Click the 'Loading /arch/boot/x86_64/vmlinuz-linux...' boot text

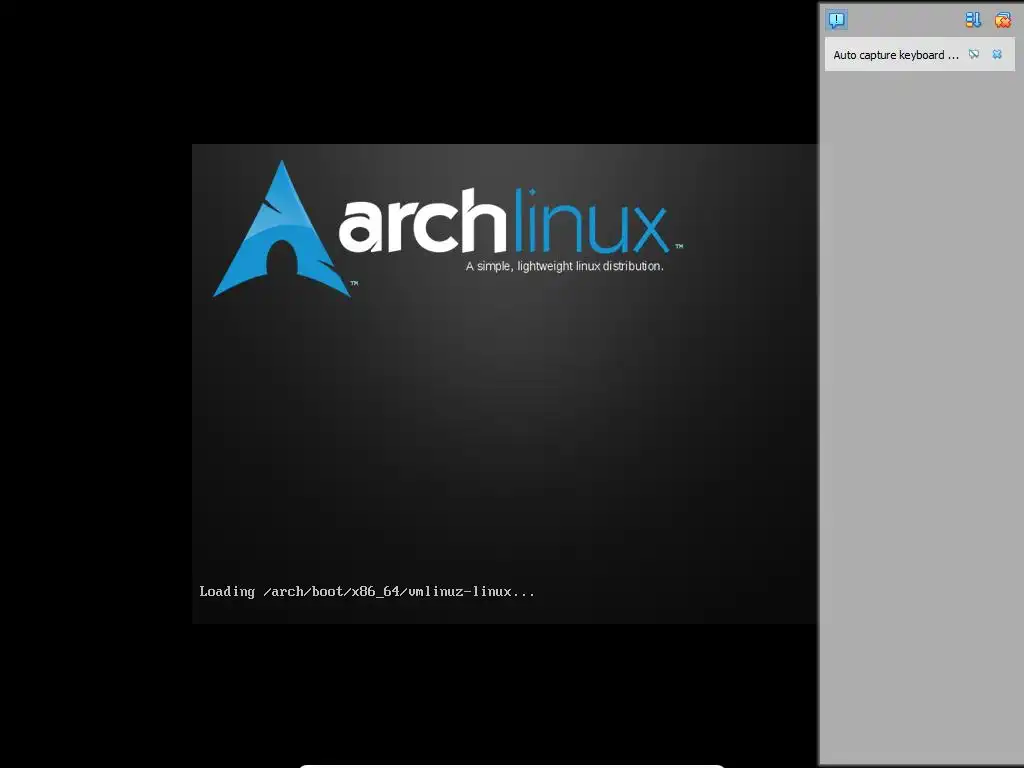coord(367,592)
